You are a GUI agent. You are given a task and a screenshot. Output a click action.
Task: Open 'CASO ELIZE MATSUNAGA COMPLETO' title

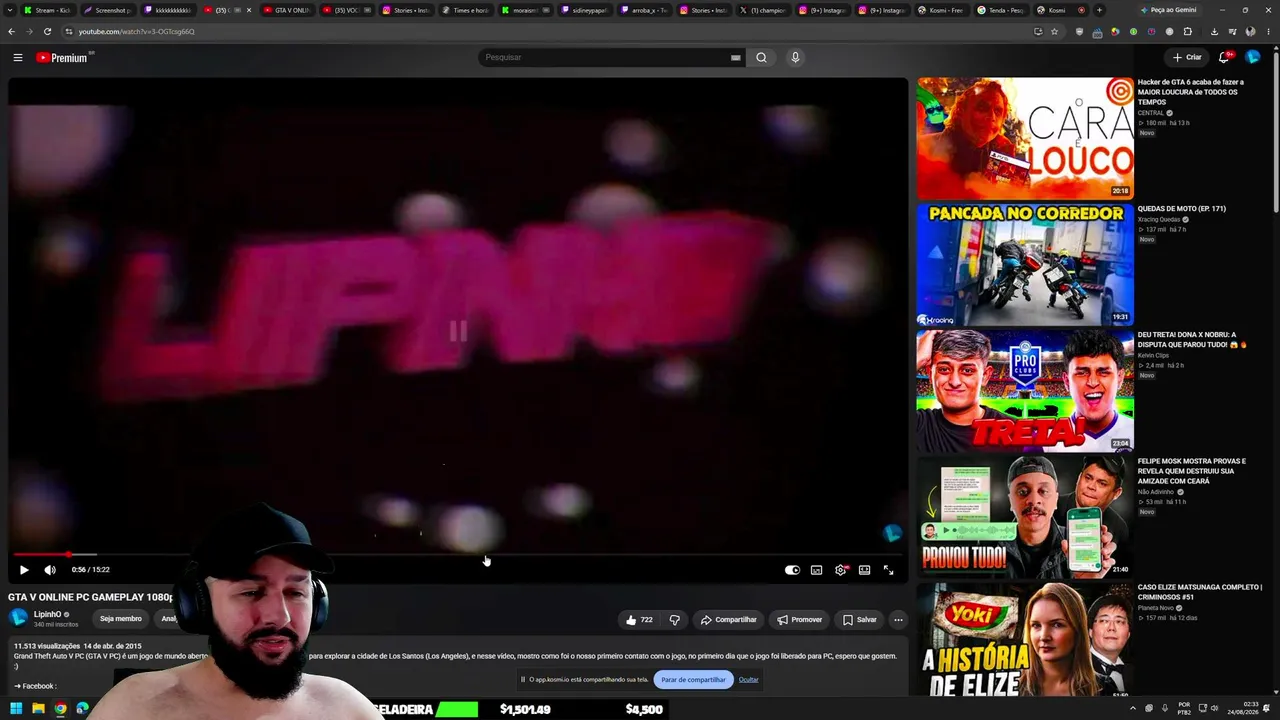tap(1199, 592)
